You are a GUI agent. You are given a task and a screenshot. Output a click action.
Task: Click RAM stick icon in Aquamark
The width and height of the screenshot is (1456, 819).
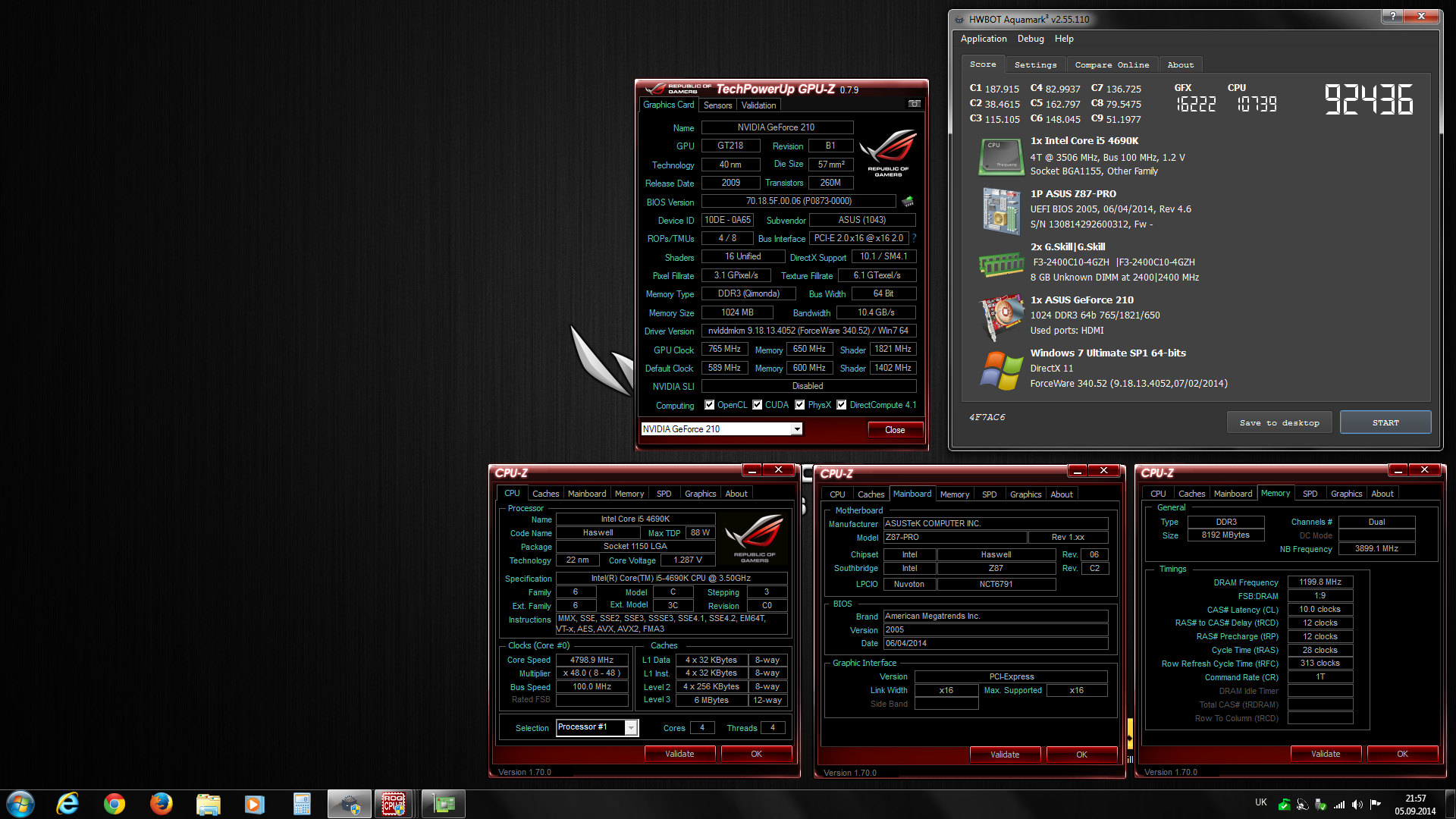coord(1001,264)
